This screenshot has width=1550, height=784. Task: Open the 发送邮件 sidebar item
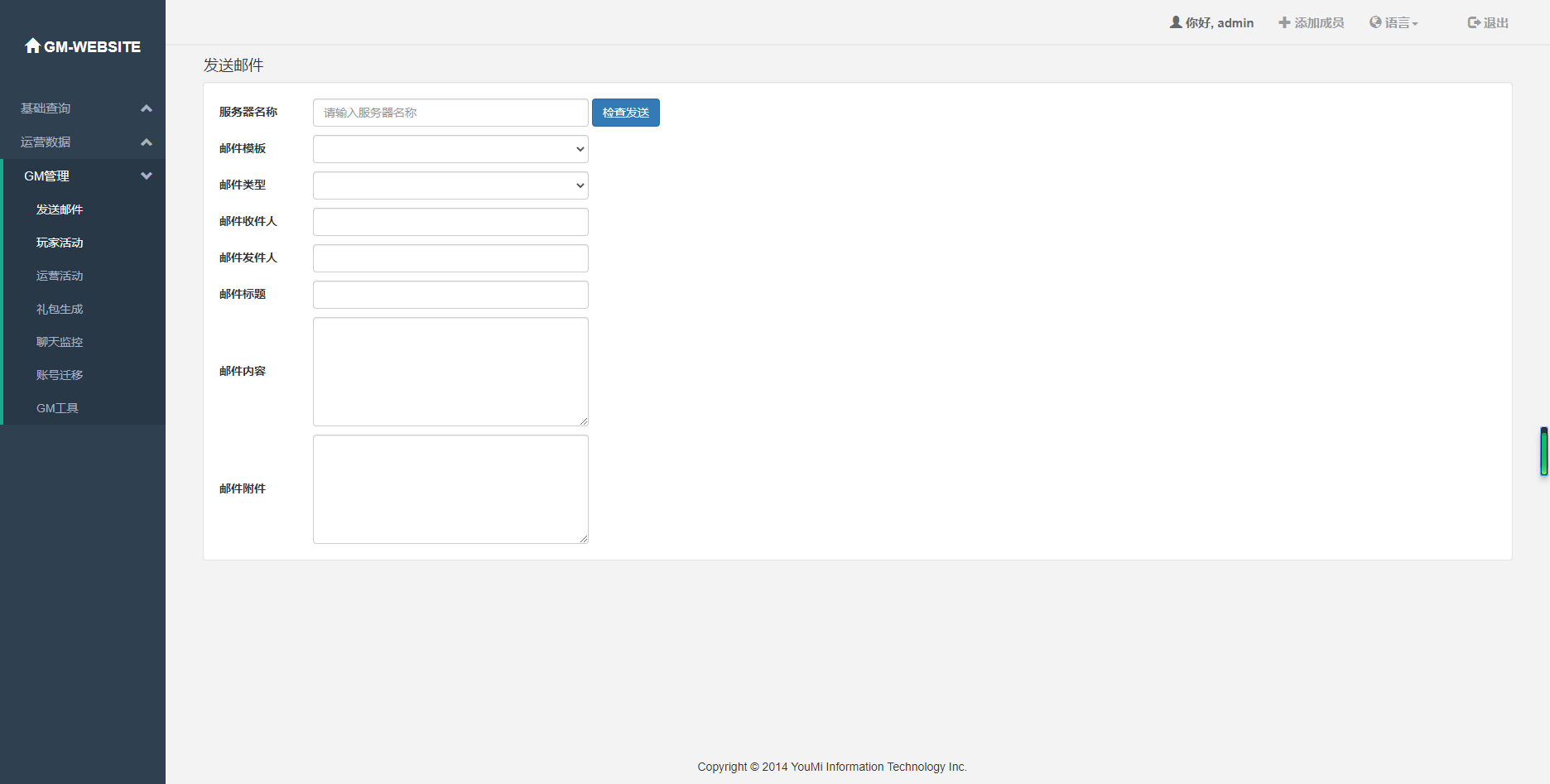pos(60,209)
